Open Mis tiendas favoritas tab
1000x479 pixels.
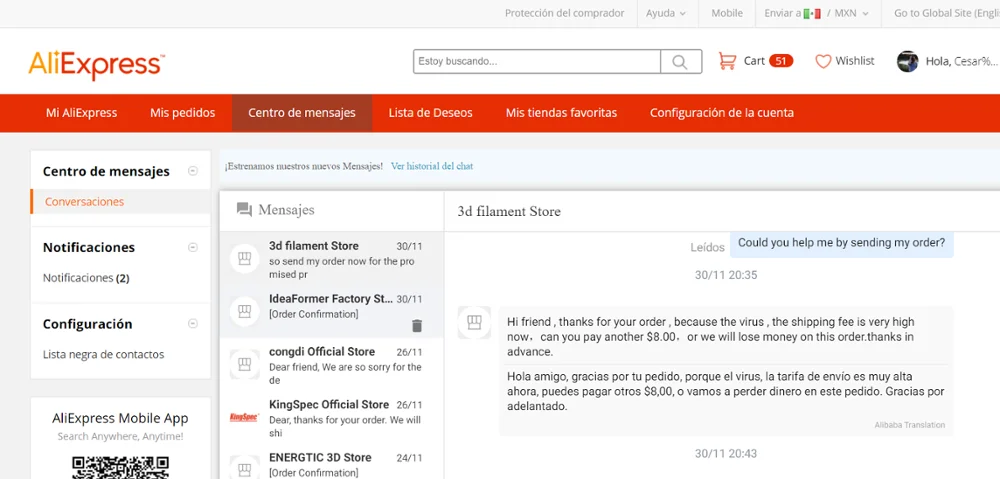(x=561, y=113)
